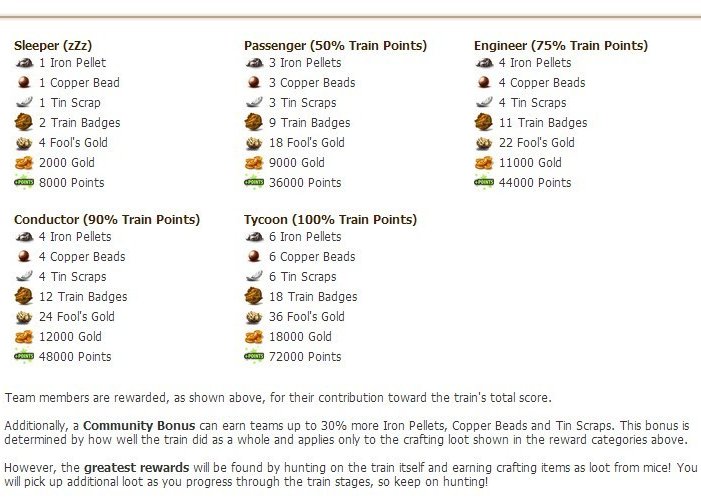Image resolution: width=701 pixels, height=503 pixels.
Task: Click the Fool's Gold icon under Tycoon
Action: click(254, 317)
